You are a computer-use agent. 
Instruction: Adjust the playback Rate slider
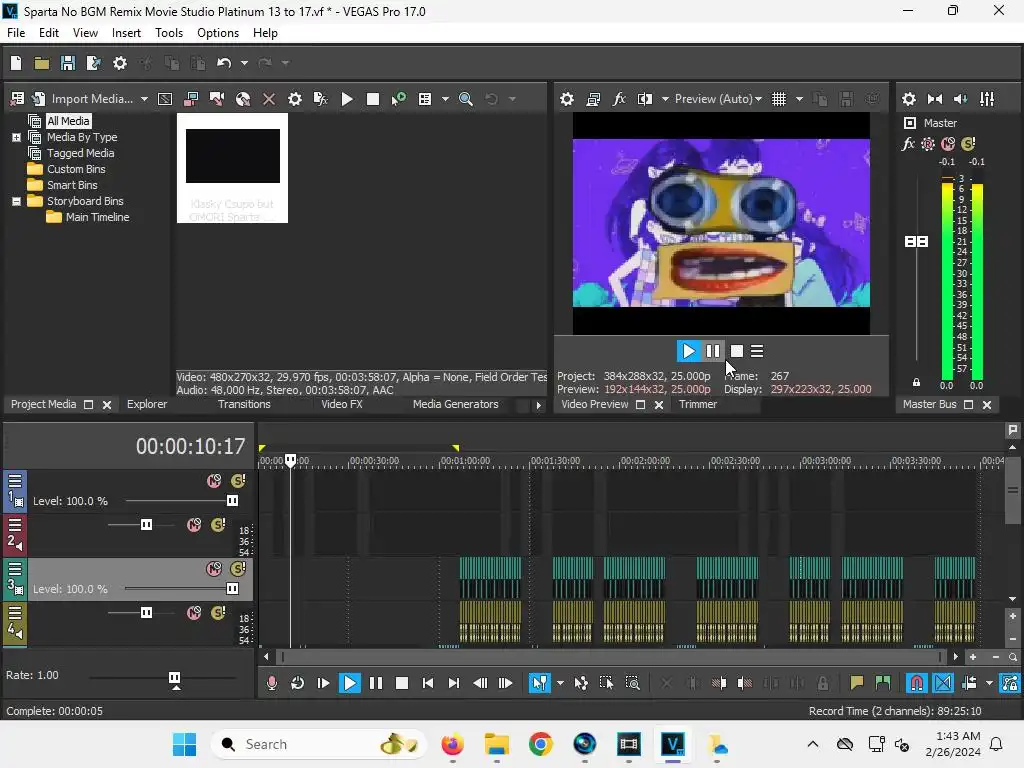click(174, 678)
